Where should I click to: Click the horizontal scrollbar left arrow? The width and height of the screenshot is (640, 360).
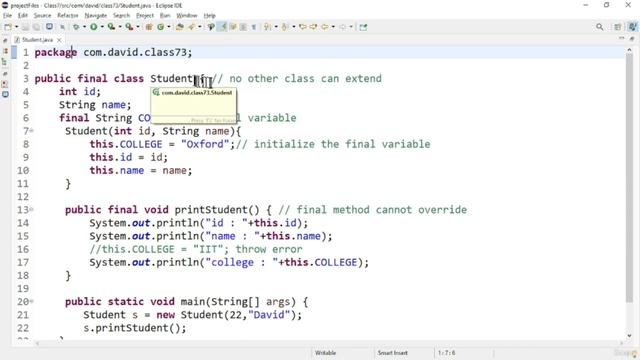[x=38, y=343]
